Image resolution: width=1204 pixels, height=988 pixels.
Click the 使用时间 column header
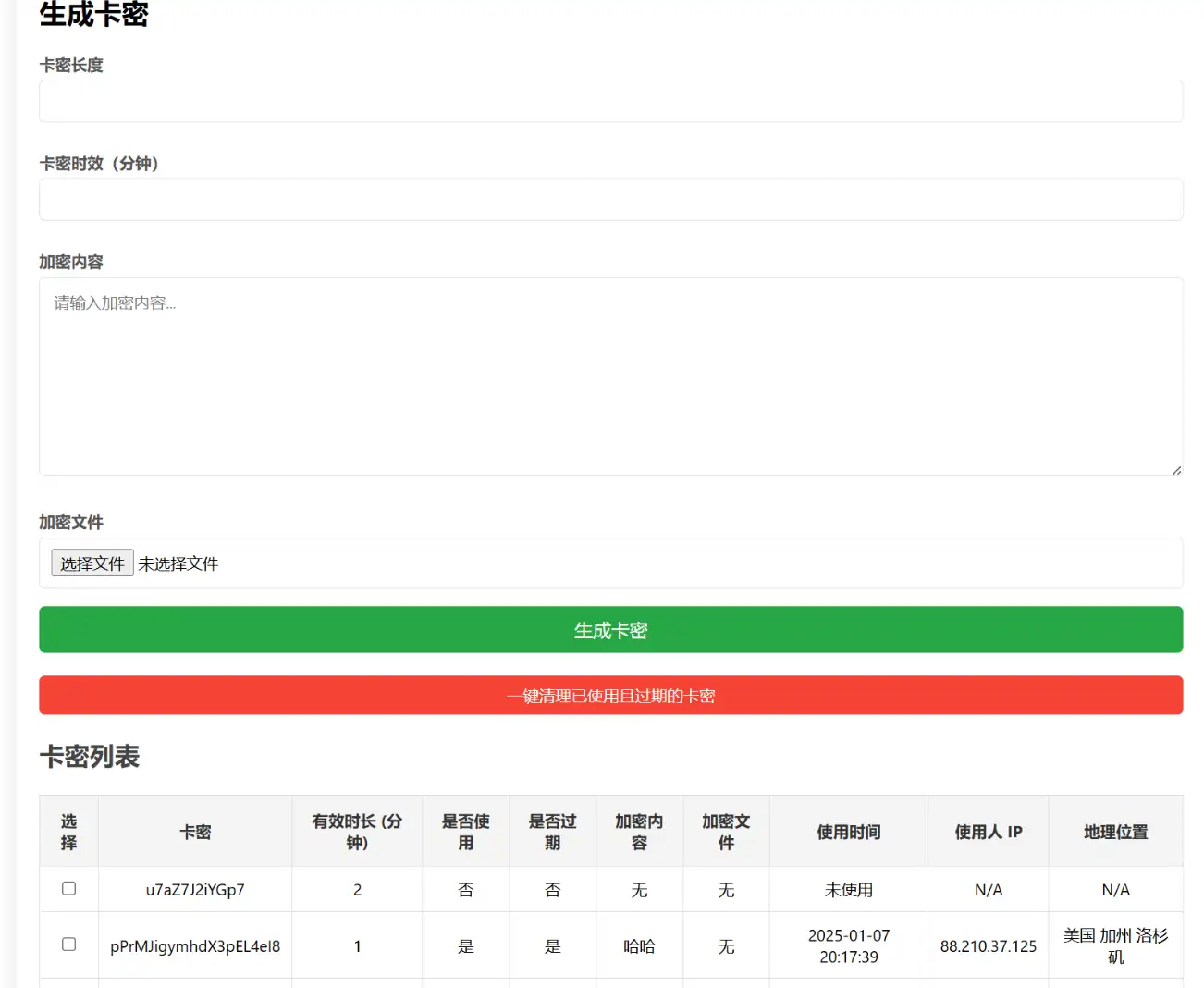point(848,831)
